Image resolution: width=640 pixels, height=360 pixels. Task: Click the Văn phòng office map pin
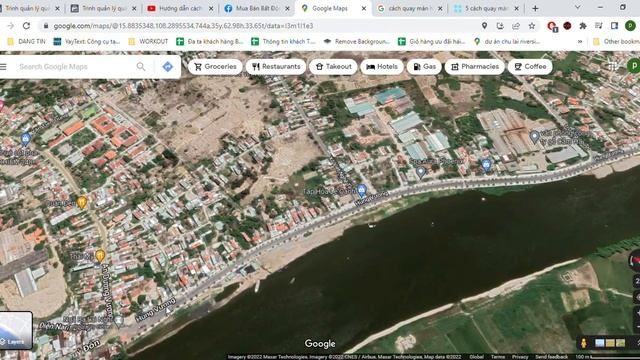(x=534, y=137)
